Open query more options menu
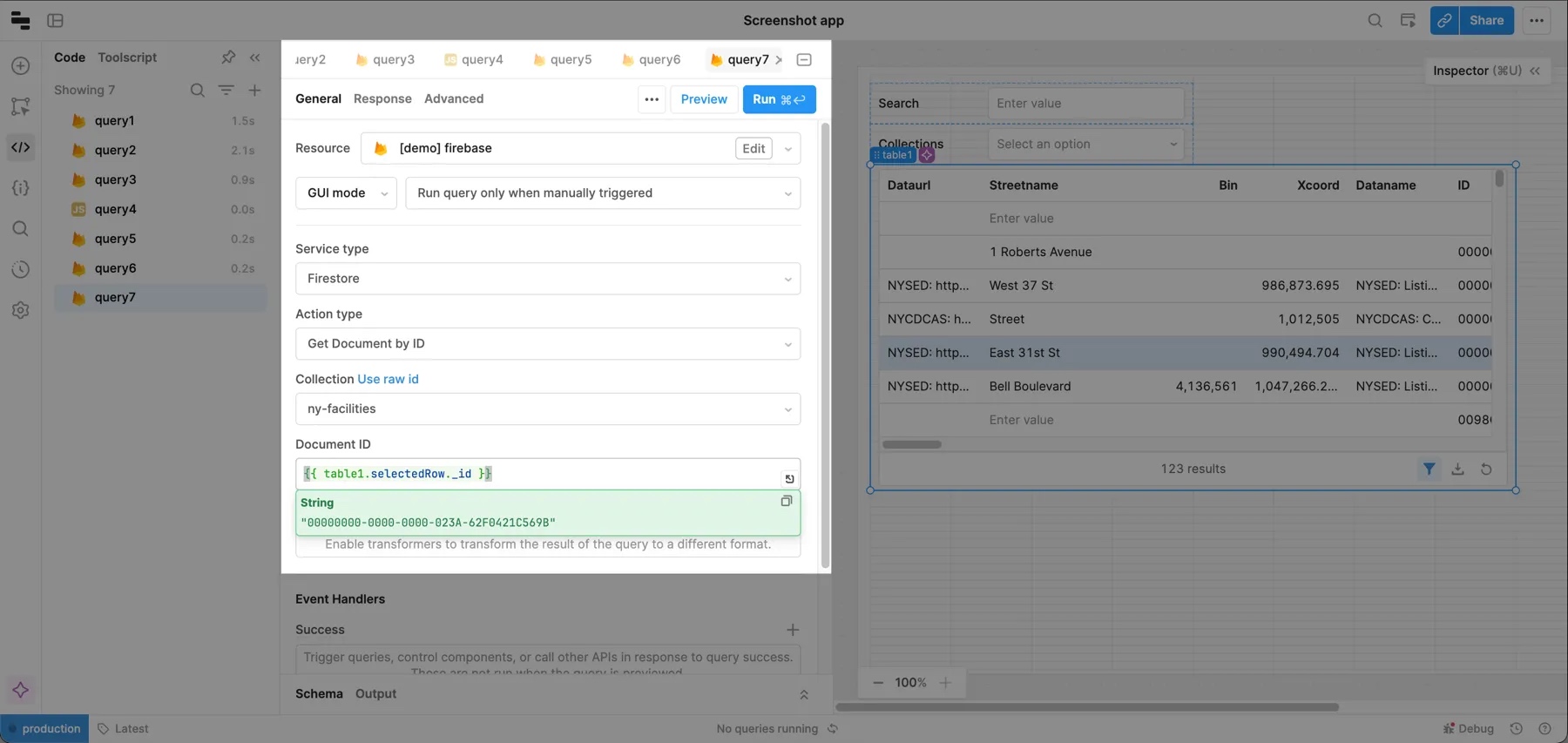Viewport: 1568px width, 743px height. (x=652, y=99)
